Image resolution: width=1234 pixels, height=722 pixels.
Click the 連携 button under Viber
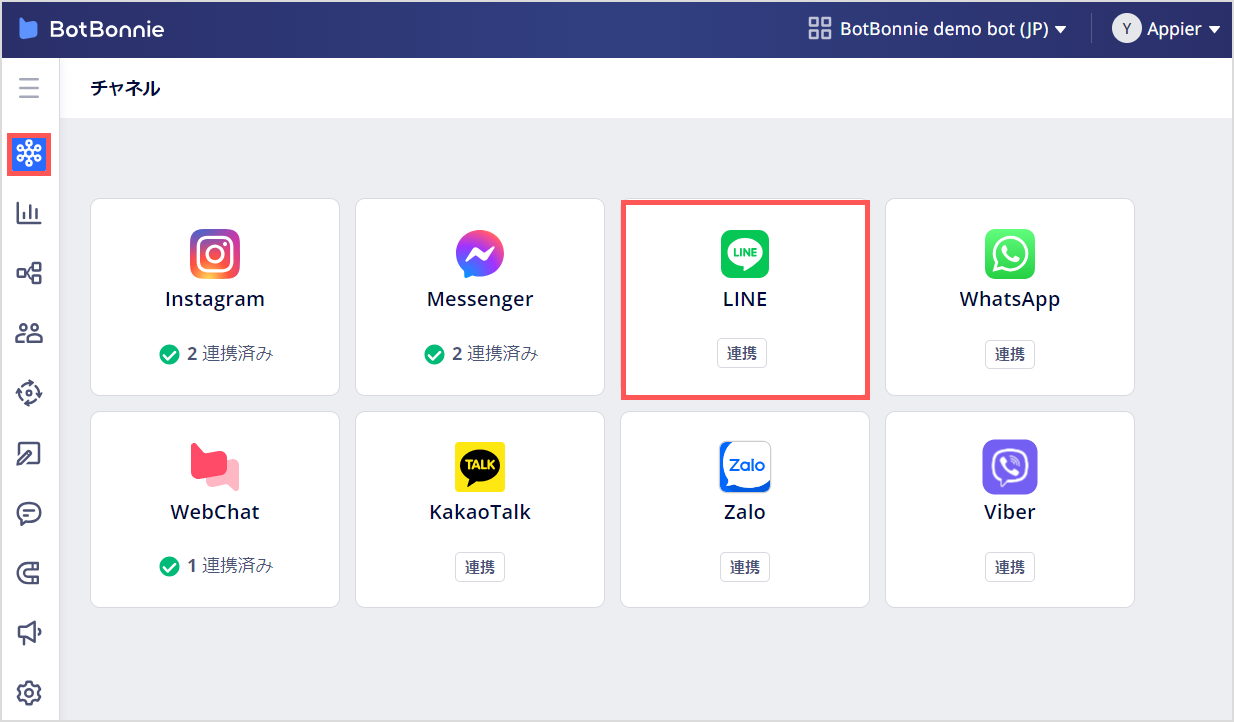pos(1010,567)
